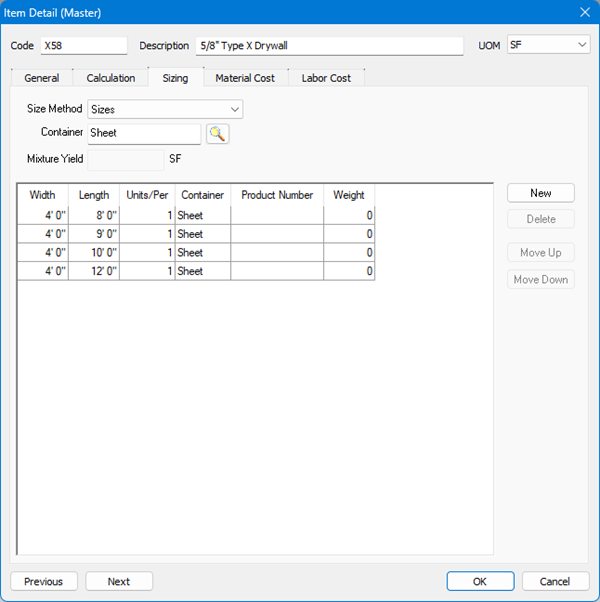
Task: Select the 10' 0" length cell
Action: click(94, 252)
